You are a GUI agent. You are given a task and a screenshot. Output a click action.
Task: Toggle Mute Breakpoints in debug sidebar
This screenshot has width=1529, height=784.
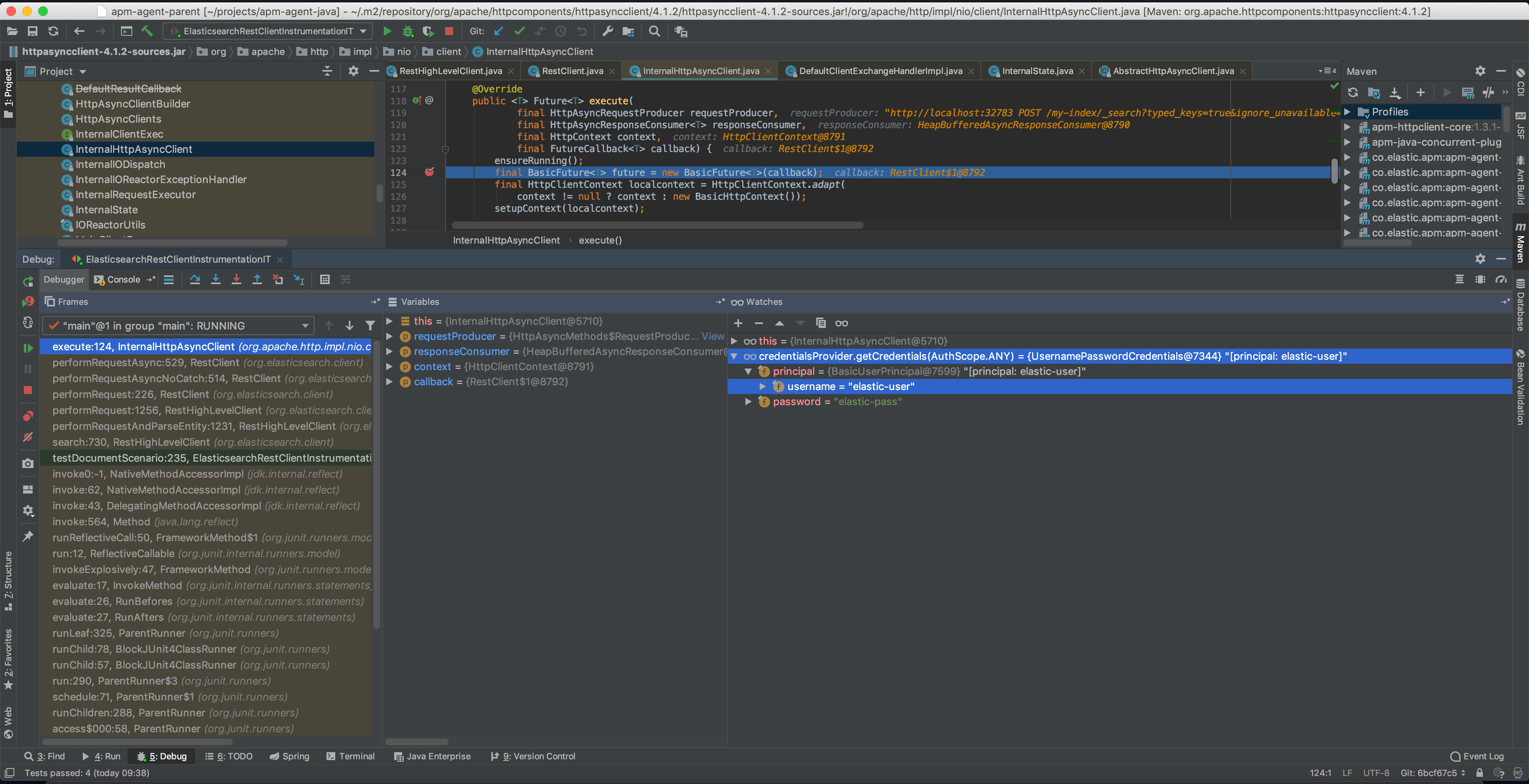tap(28, 438)
